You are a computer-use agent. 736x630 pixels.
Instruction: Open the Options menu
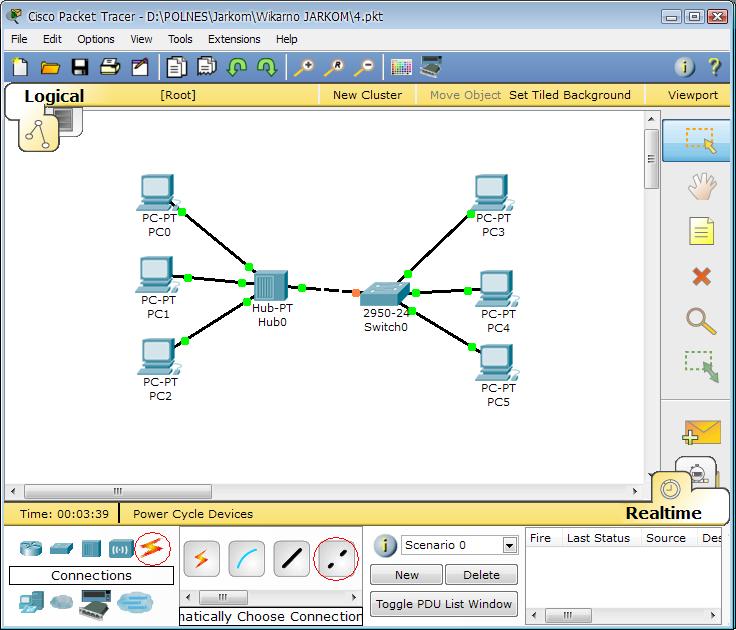[96, 39]
